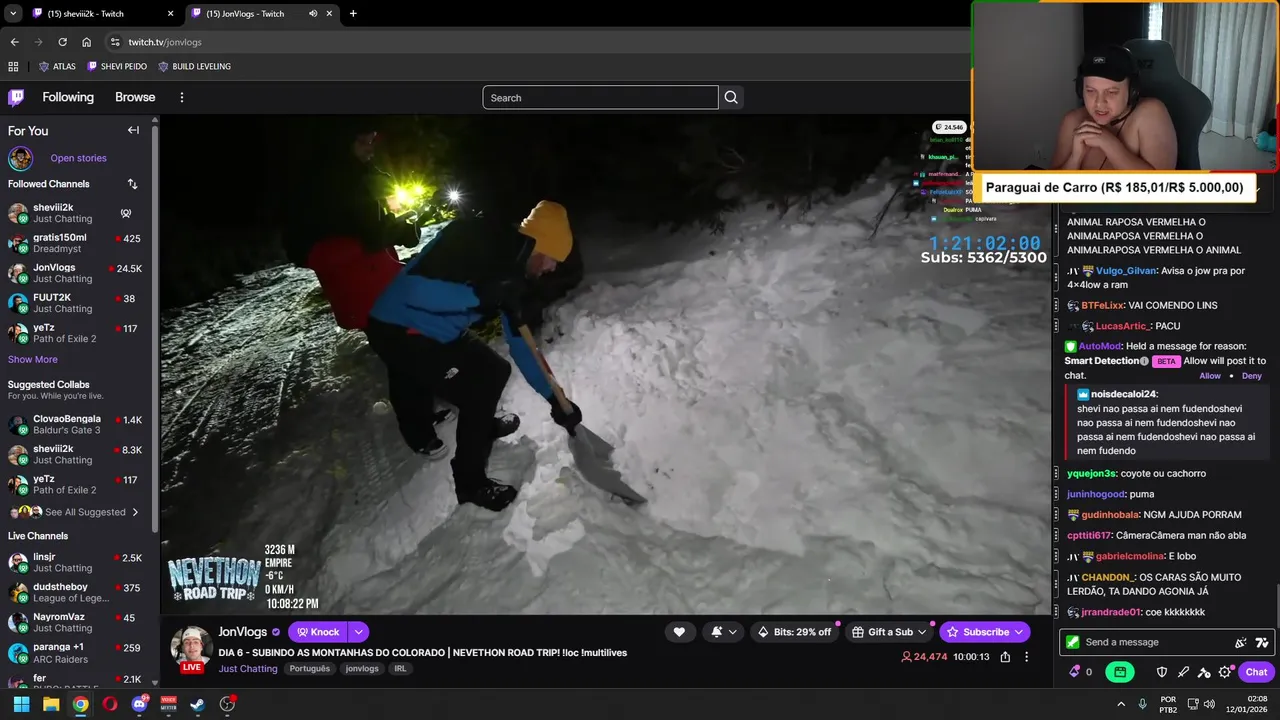
Task: Go to browser home page
Action: [86, 42]
